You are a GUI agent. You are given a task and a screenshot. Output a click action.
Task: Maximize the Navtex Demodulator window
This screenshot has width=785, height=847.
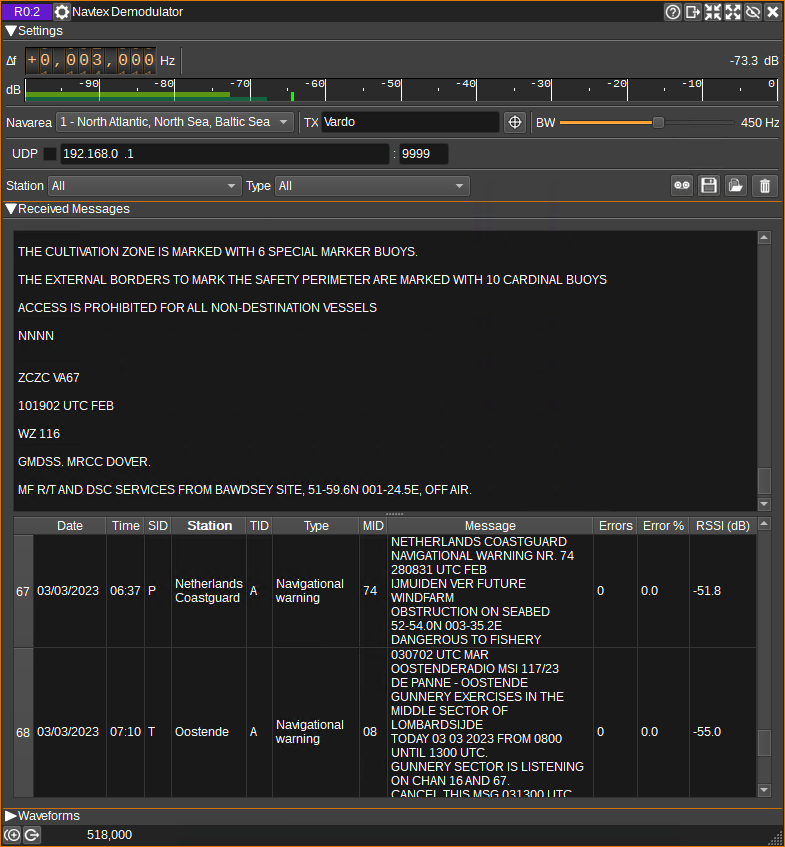click(733, 11)
